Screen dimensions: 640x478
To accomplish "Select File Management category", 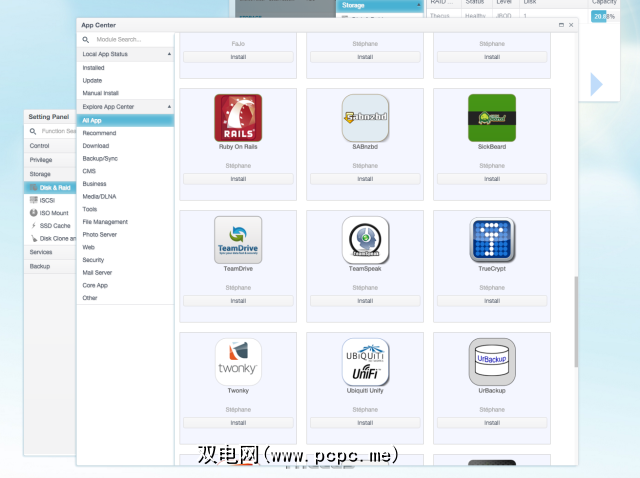I will coord(125,222).
